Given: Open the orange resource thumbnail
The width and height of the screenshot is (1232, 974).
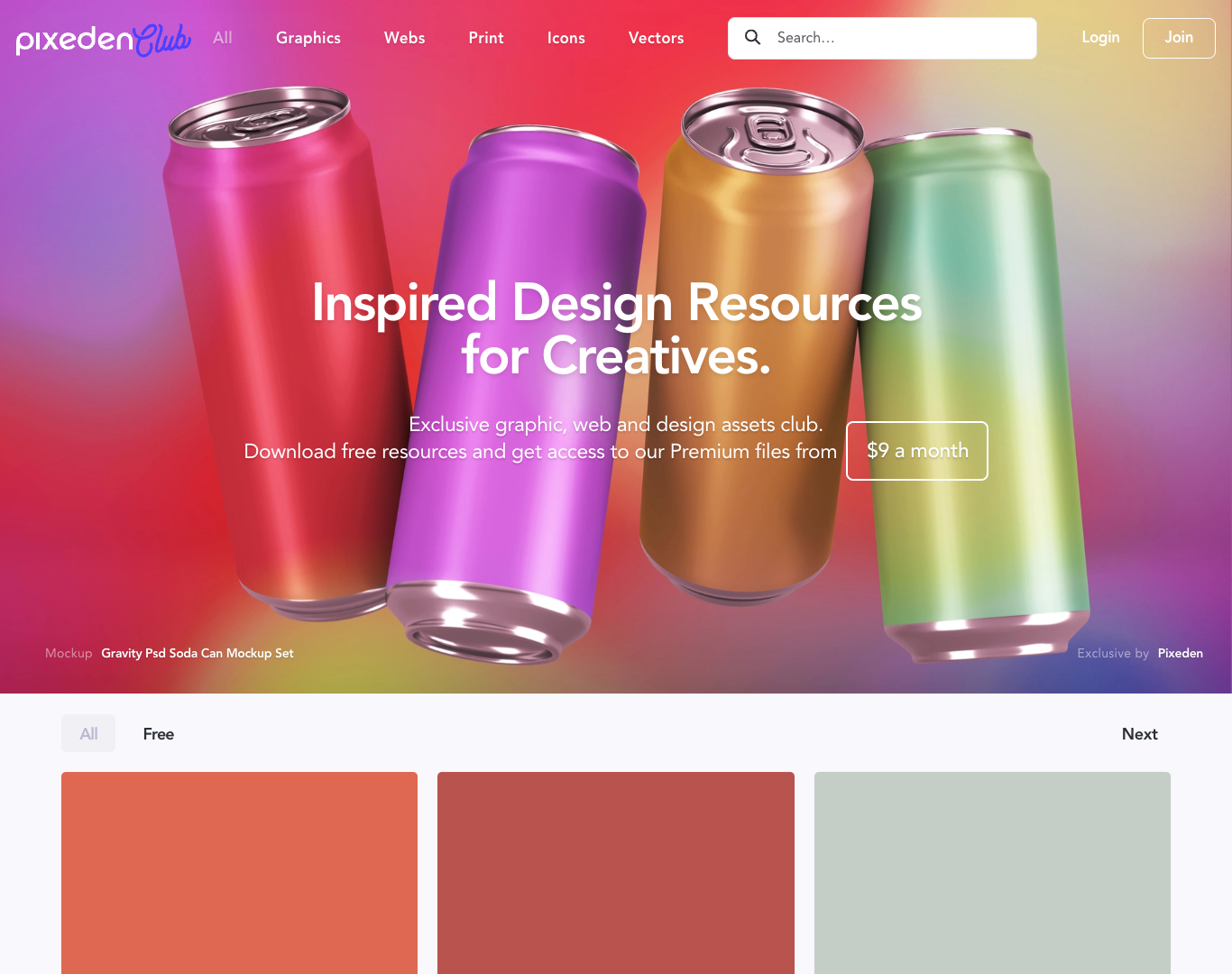Looking at the screenshot, I should pyautogui.click(x=239, y=873).
